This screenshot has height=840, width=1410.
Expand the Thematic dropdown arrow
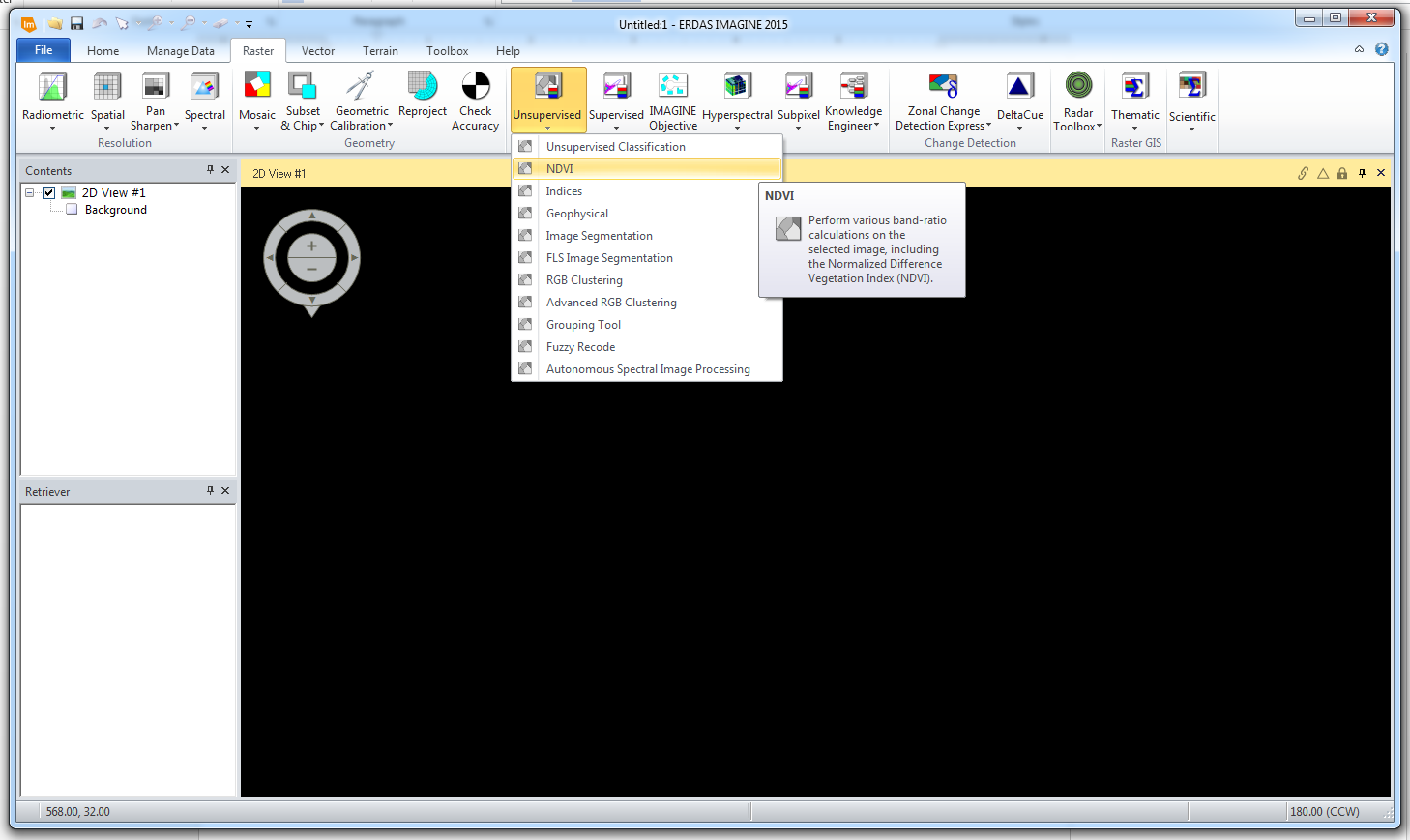coord(1134,128)
